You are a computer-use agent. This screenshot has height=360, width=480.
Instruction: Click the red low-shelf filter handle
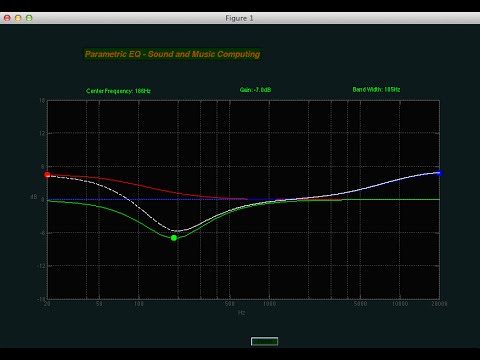[47, 175]
